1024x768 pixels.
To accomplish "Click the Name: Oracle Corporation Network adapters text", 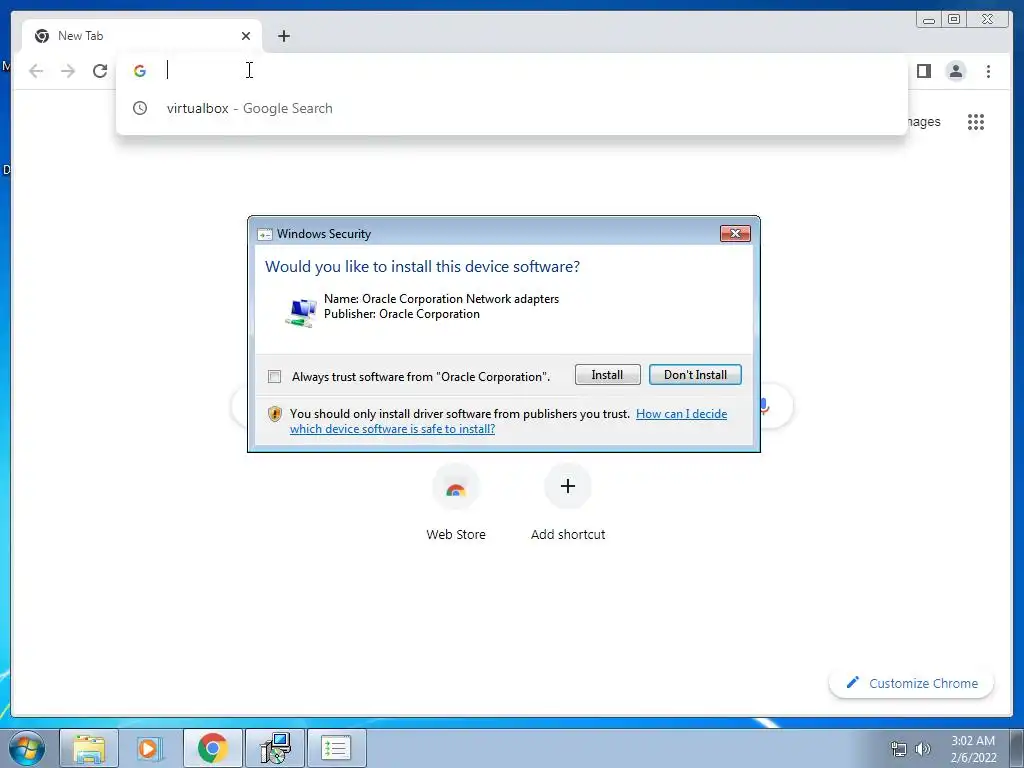I will tap(441, 299).
